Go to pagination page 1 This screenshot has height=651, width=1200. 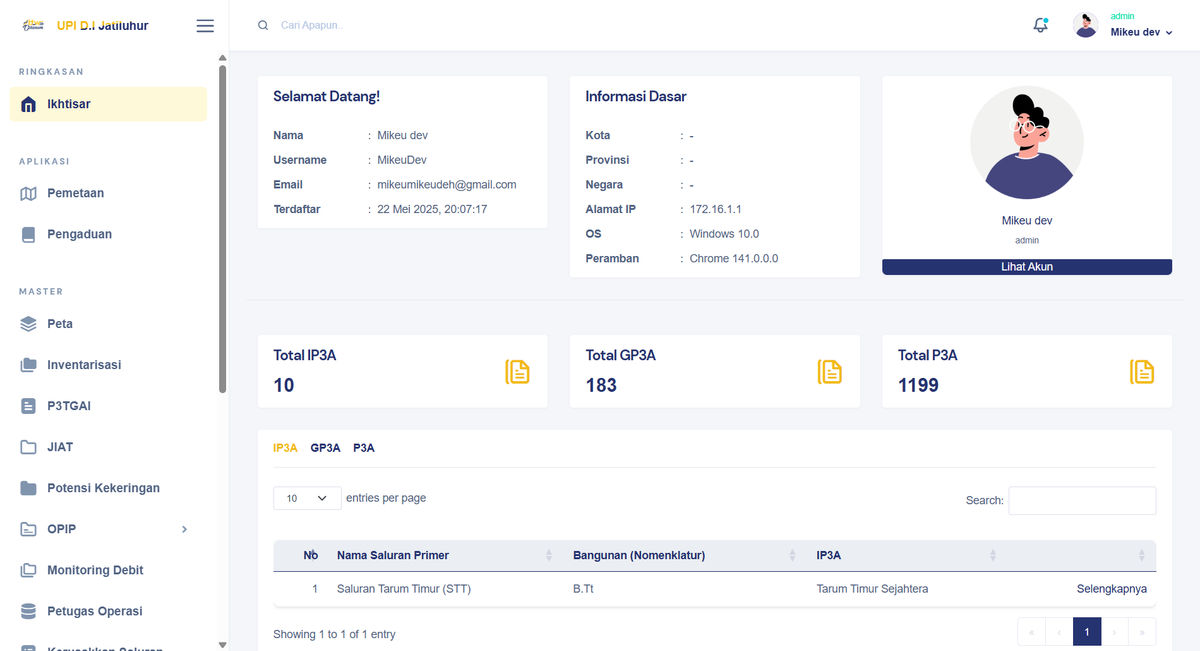pos(1087,631)
